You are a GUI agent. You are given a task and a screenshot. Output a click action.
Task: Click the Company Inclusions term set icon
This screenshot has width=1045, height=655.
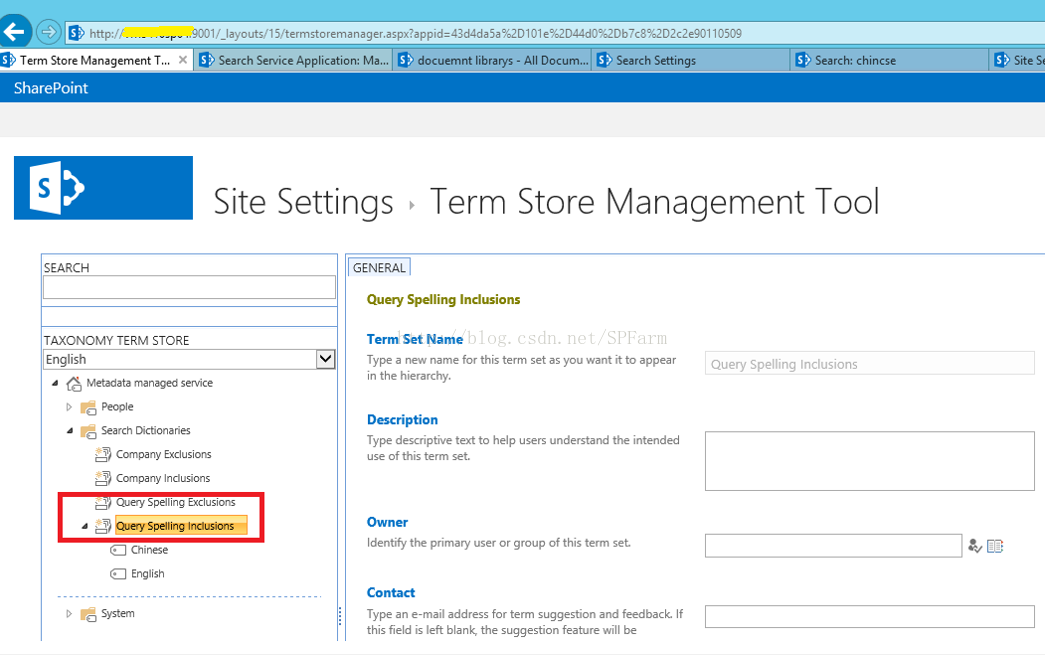(103, 478)
